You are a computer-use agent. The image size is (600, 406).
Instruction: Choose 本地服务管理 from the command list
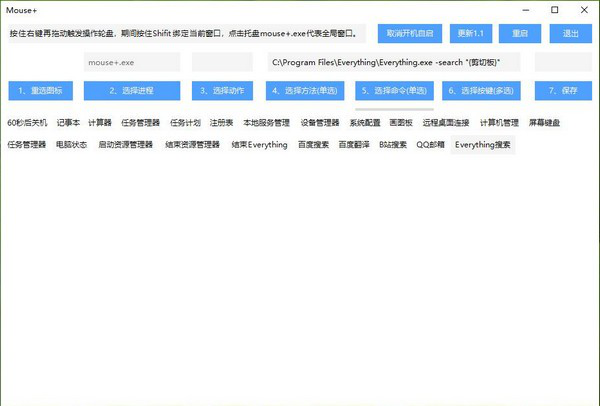(266, 123)
